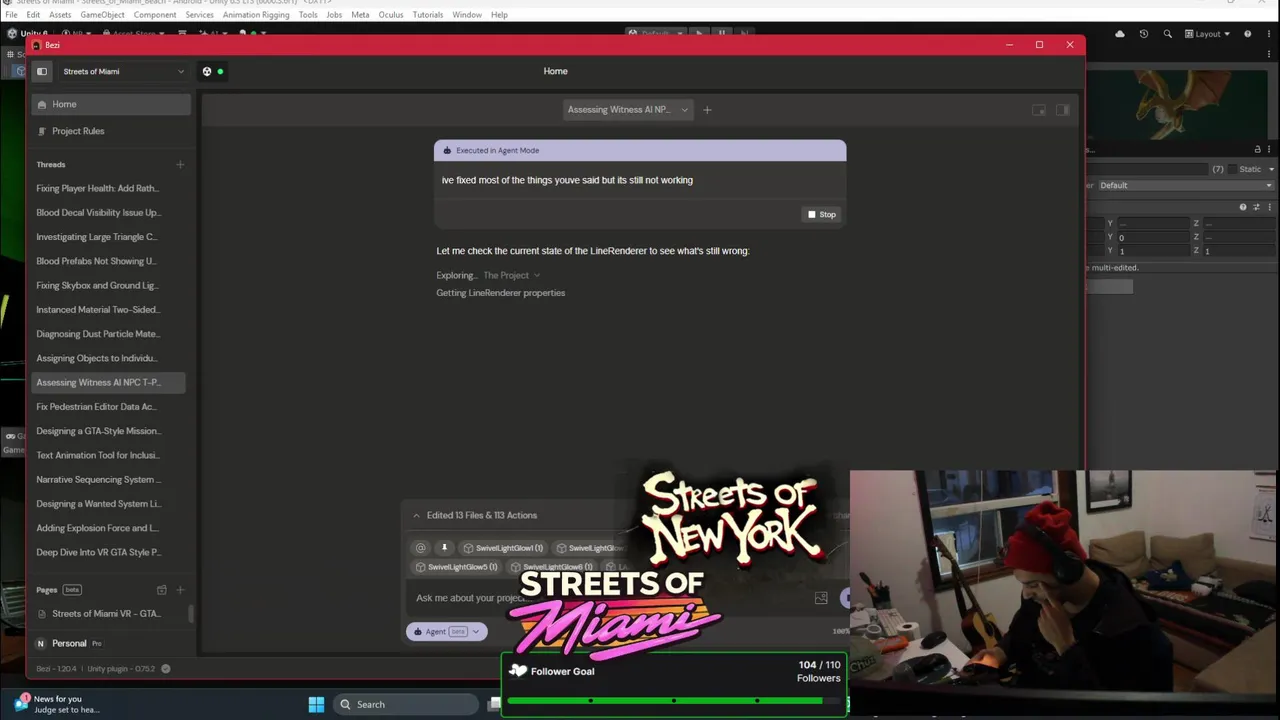Stop the running agent
The width and height of the screenshot is (1280, 720).
coord(822,214)
